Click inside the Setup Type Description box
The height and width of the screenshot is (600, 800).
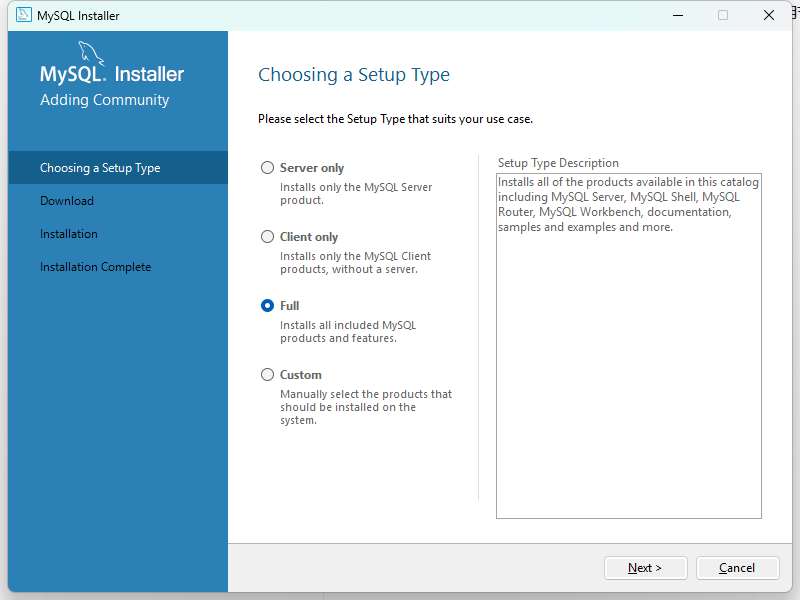click(x=629, y=346)
